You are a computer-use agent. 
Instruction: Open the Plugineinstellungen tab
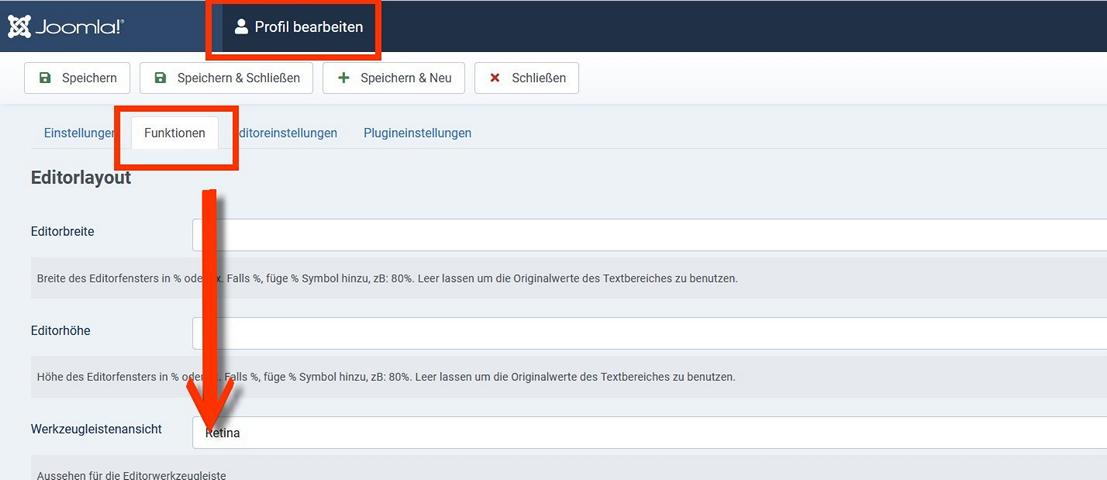coord(417,133)
